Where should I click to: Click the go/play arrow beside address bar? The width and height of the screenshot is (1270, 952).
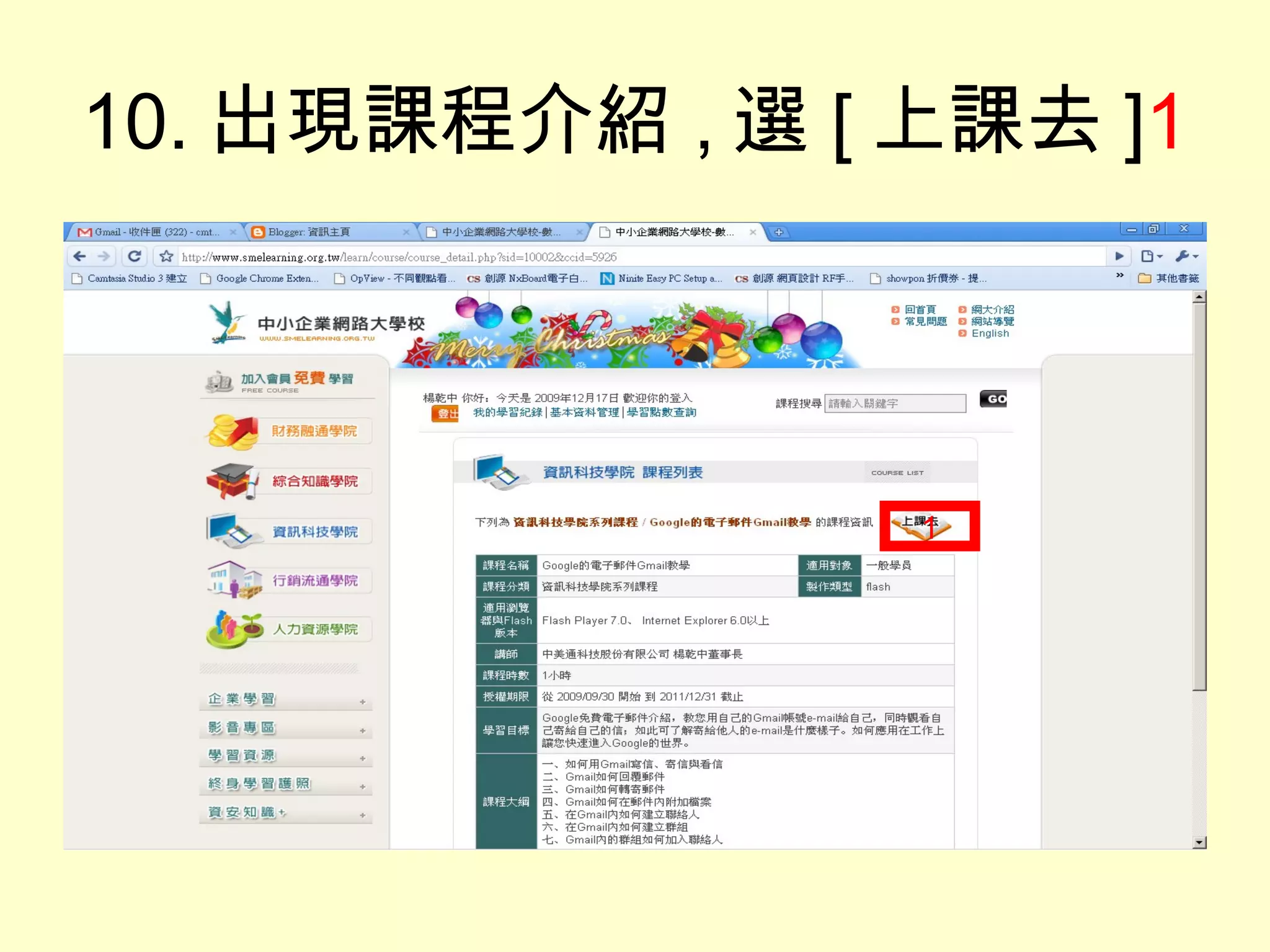pyautogui.click(x=1119, y=256)
